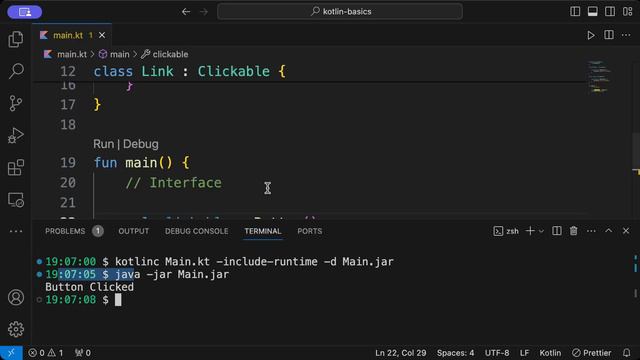Image resolution: width=640 pixels, height=360 pixels.
Task: Click the Button Clicked output line
Action: point(89,287)
